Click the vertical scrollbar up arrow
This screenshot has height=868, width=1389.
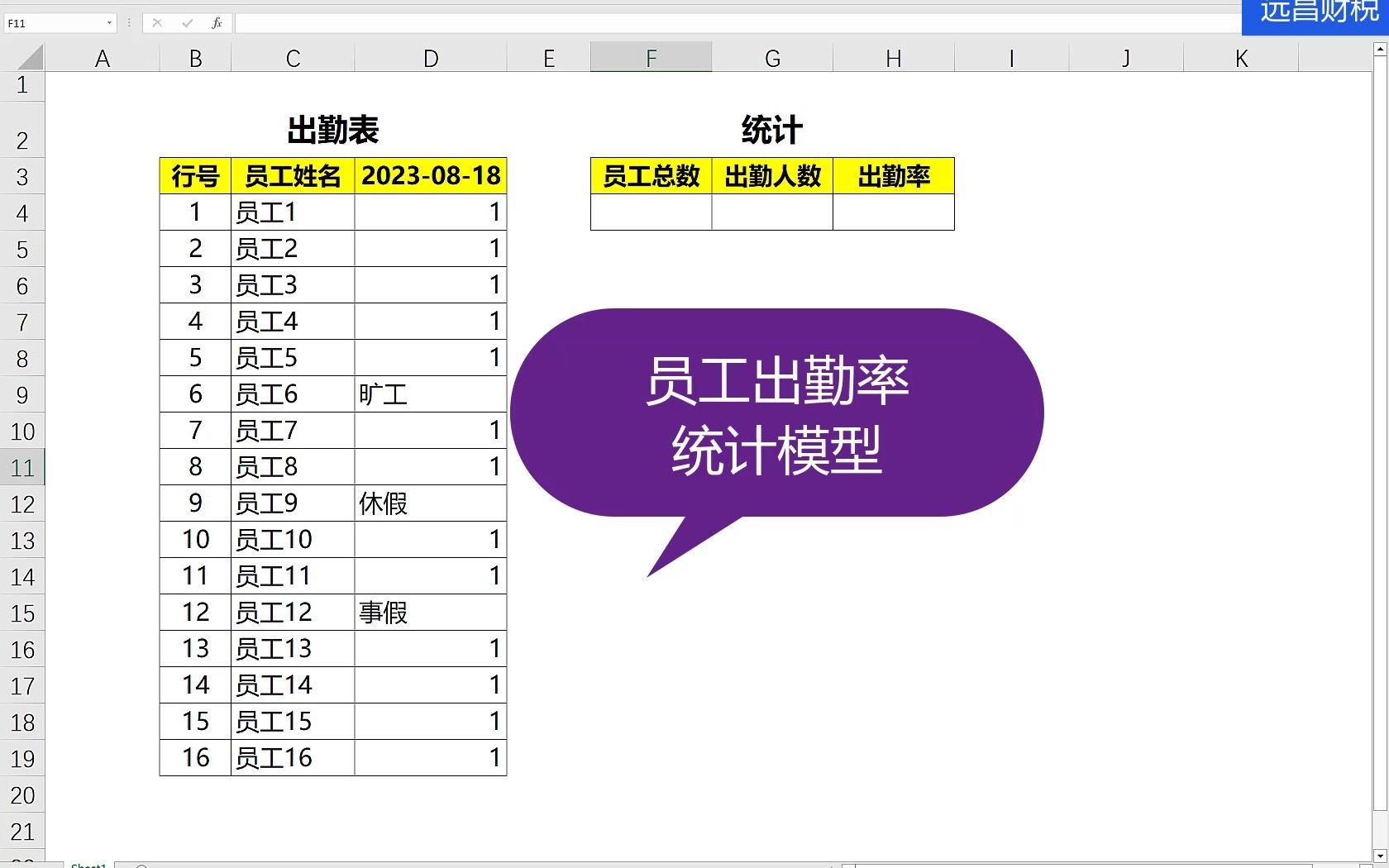coord(1380,50)
